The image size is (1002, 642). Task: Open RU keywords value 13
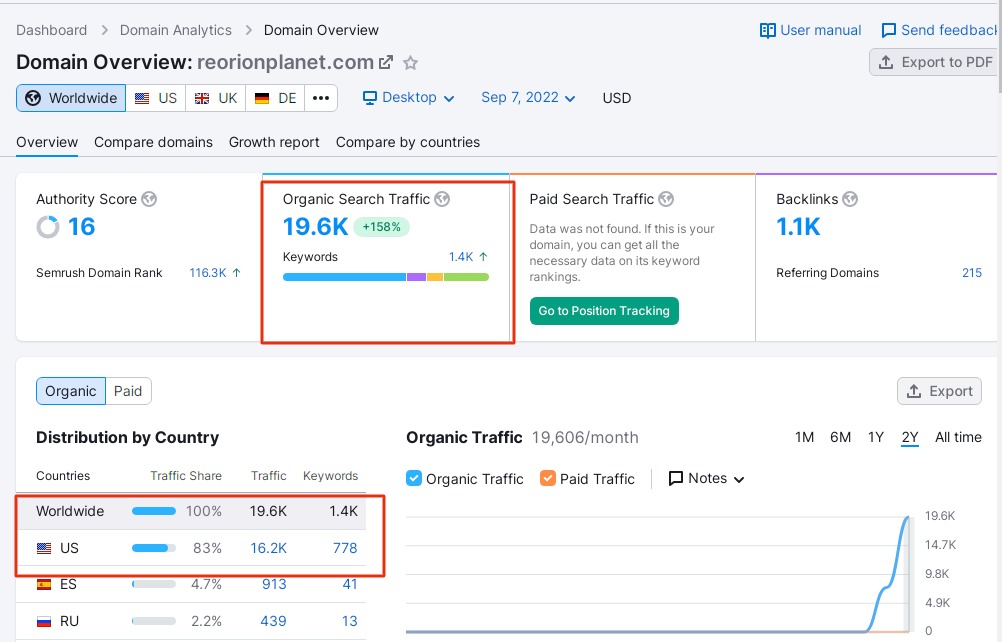coord(350,621)
